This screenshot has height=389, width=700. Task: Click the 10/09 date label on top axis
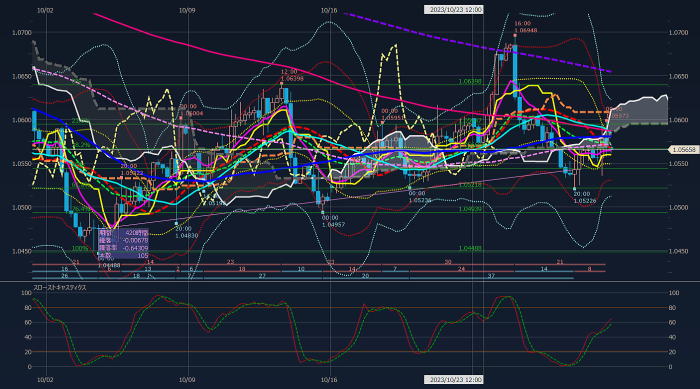point(187,10)
